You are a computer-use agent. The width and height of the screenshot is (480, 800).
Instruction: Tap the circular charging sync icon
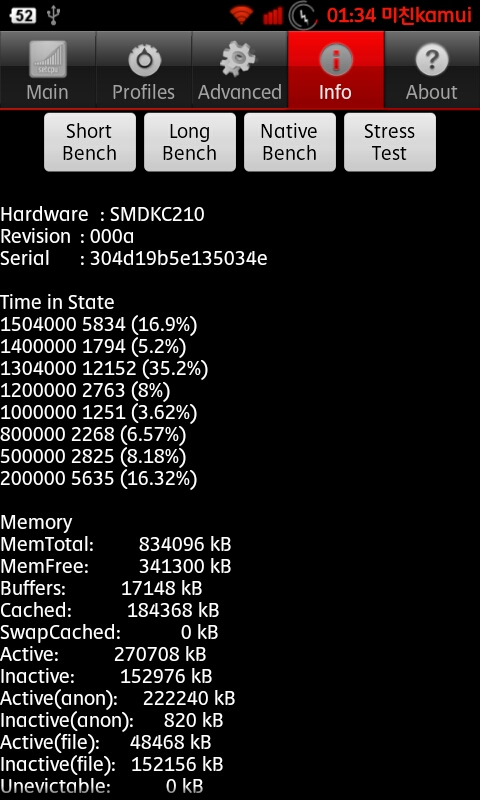(x=304, y=16)
